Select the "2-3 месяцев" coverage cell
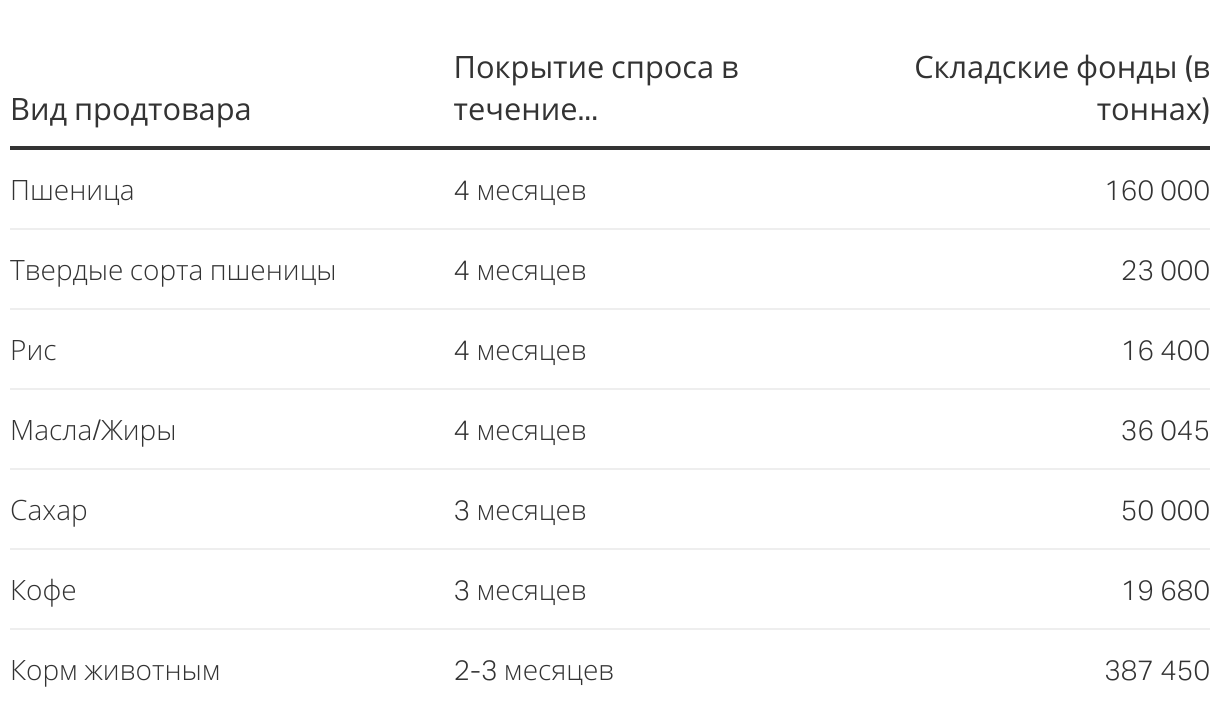1220x718 pixels. (x=533, y=670)
